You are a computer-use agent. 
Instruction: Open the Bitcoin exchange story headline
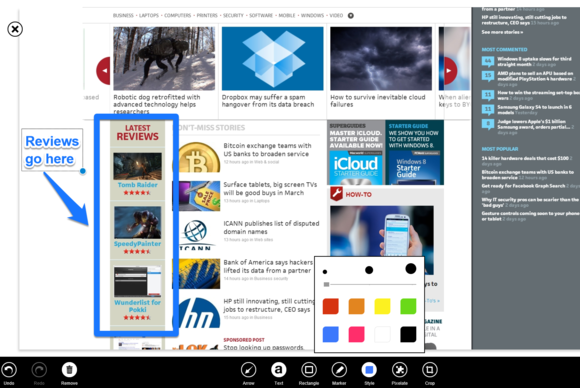tap(267, 150)
